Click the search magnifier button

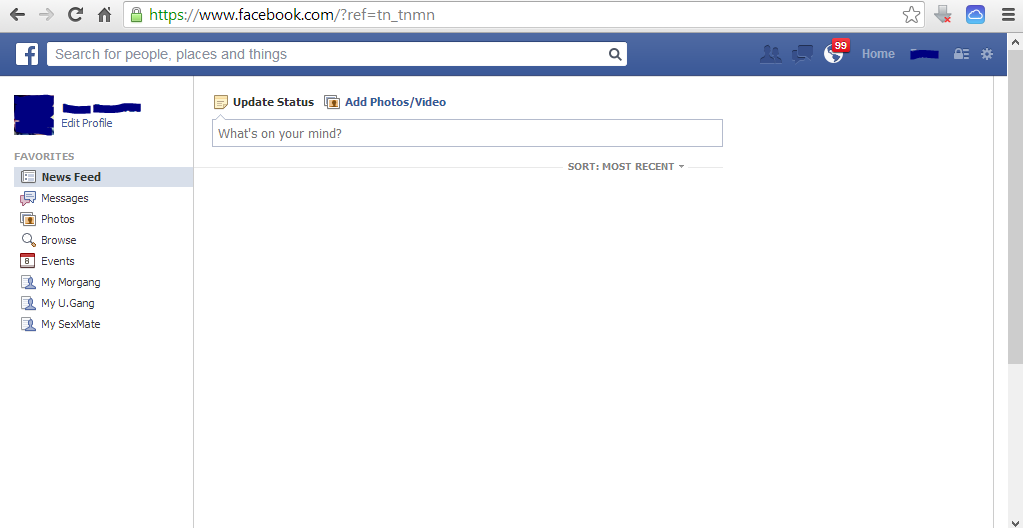click(615, 54)
